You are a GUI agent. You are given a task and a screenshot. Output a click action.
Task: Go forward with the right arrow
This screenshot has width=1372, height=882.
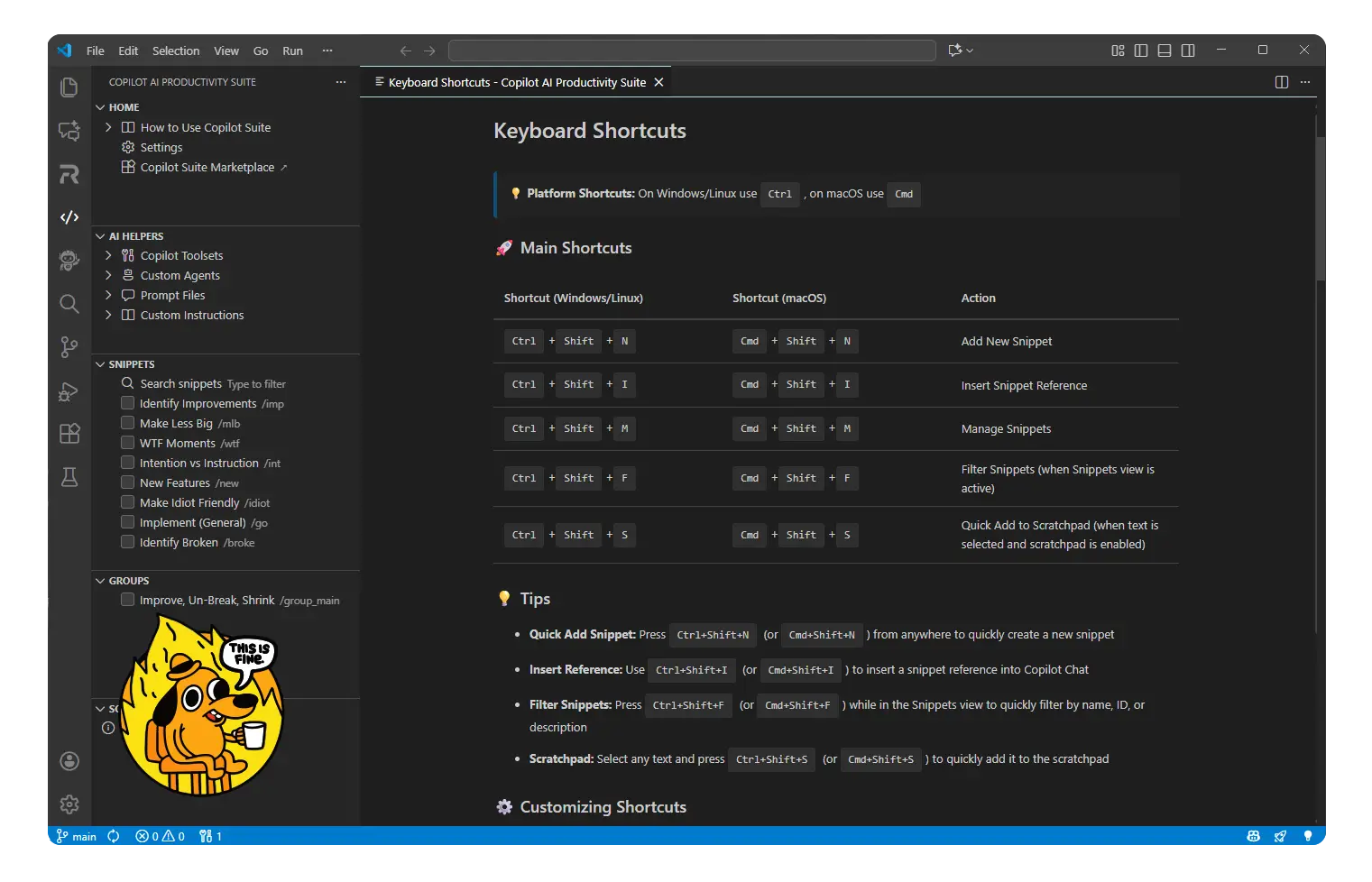tap(429, 51)
